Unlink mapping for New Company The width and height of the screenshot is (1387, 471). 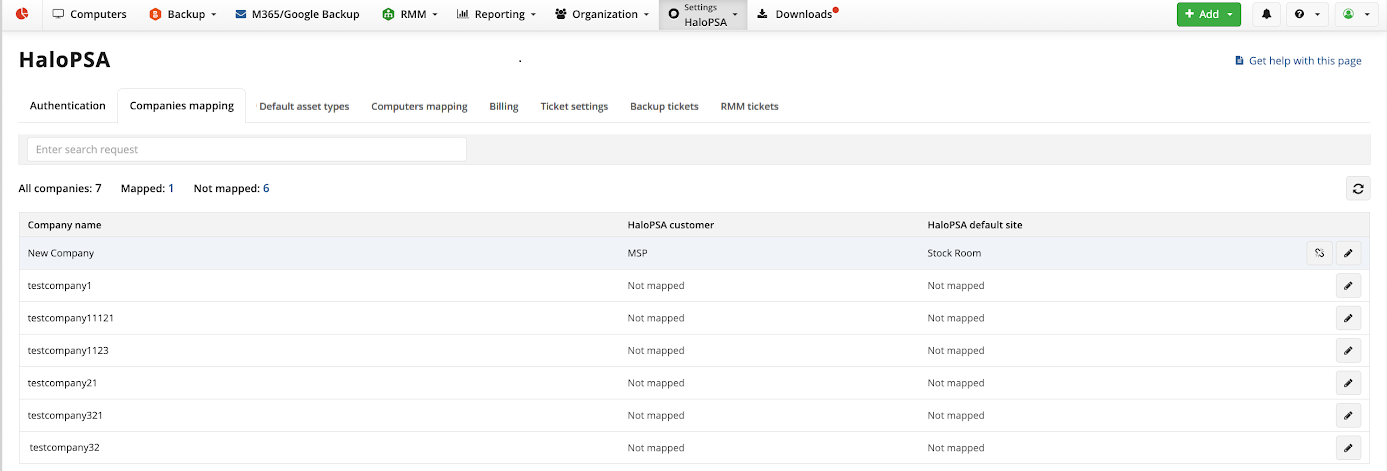coord(1319,253)
